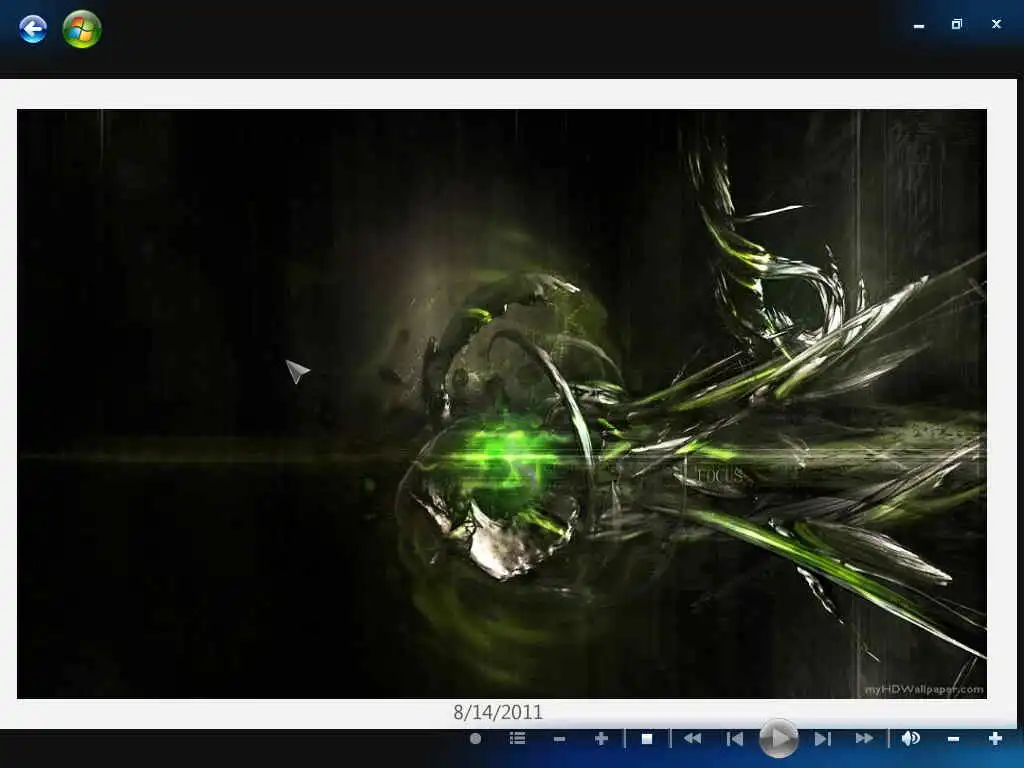Open the Media Center green start button
Image resolution: width=1024 pixels, height=768 pixels.
pos(82,29)
